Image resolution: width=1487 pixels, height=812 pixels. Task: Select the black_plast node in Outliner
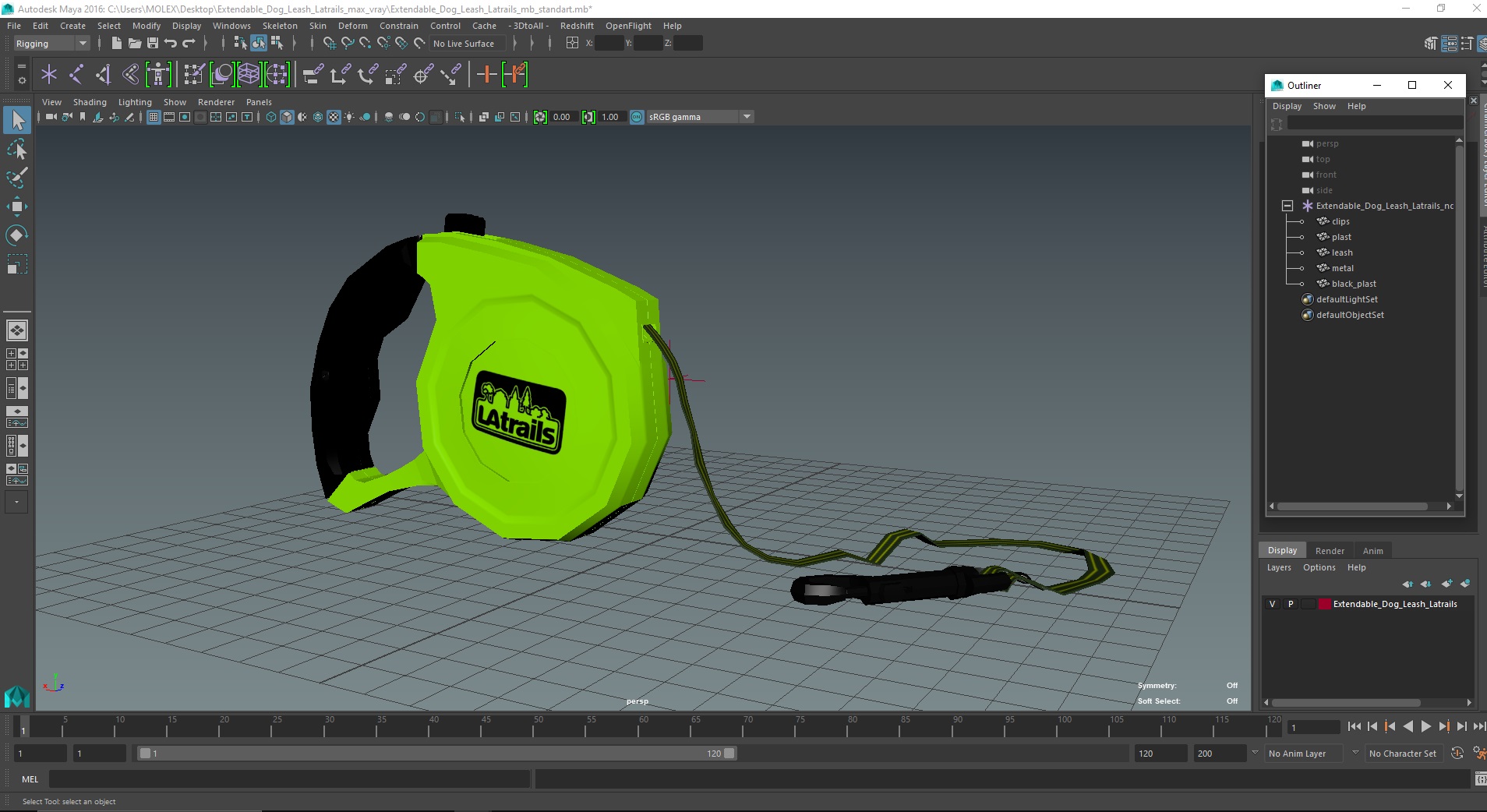tap(1354, 284)
